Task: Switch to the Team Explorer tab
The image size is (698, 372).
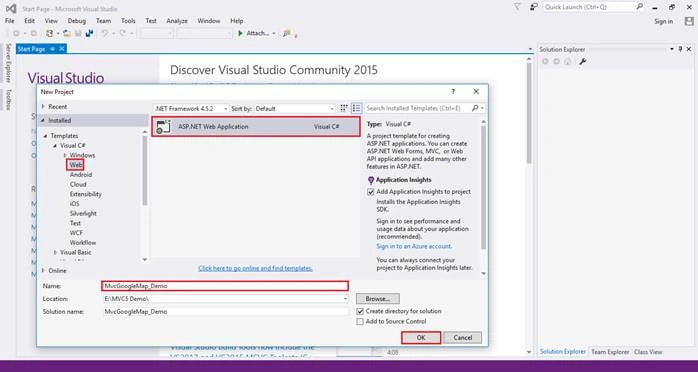Action: pos(610,352)
